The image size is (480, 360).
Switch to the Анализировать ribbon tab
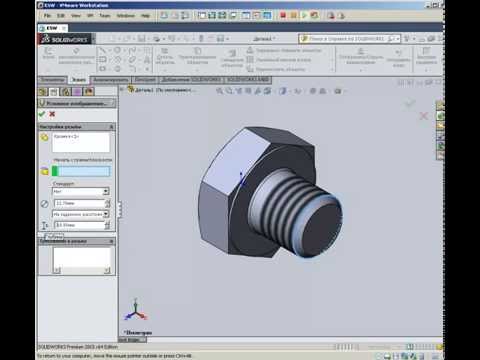click(x=111, y=80)
